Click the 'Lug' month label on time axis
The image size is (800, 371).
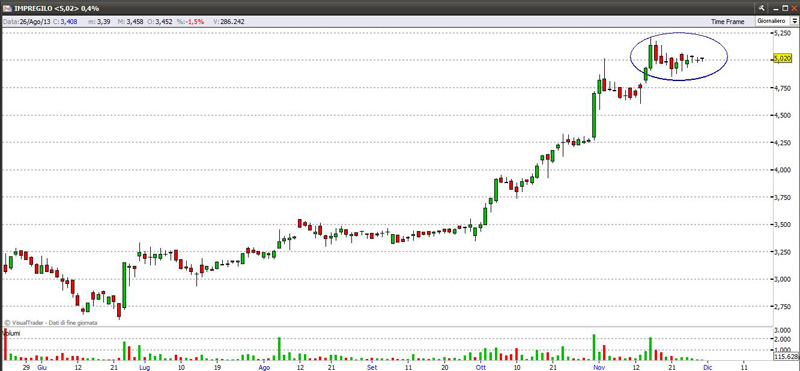pos(145,366)
